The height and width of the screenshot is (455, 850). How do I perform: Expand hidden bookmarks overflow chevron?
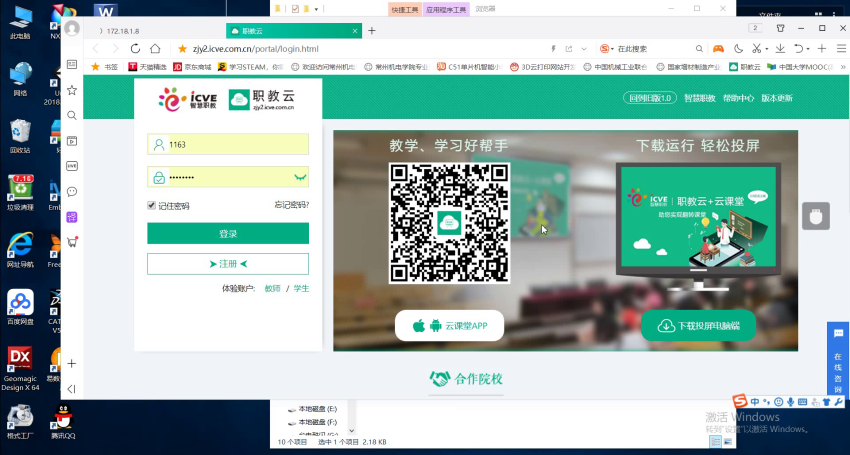(x=841, y=67)
